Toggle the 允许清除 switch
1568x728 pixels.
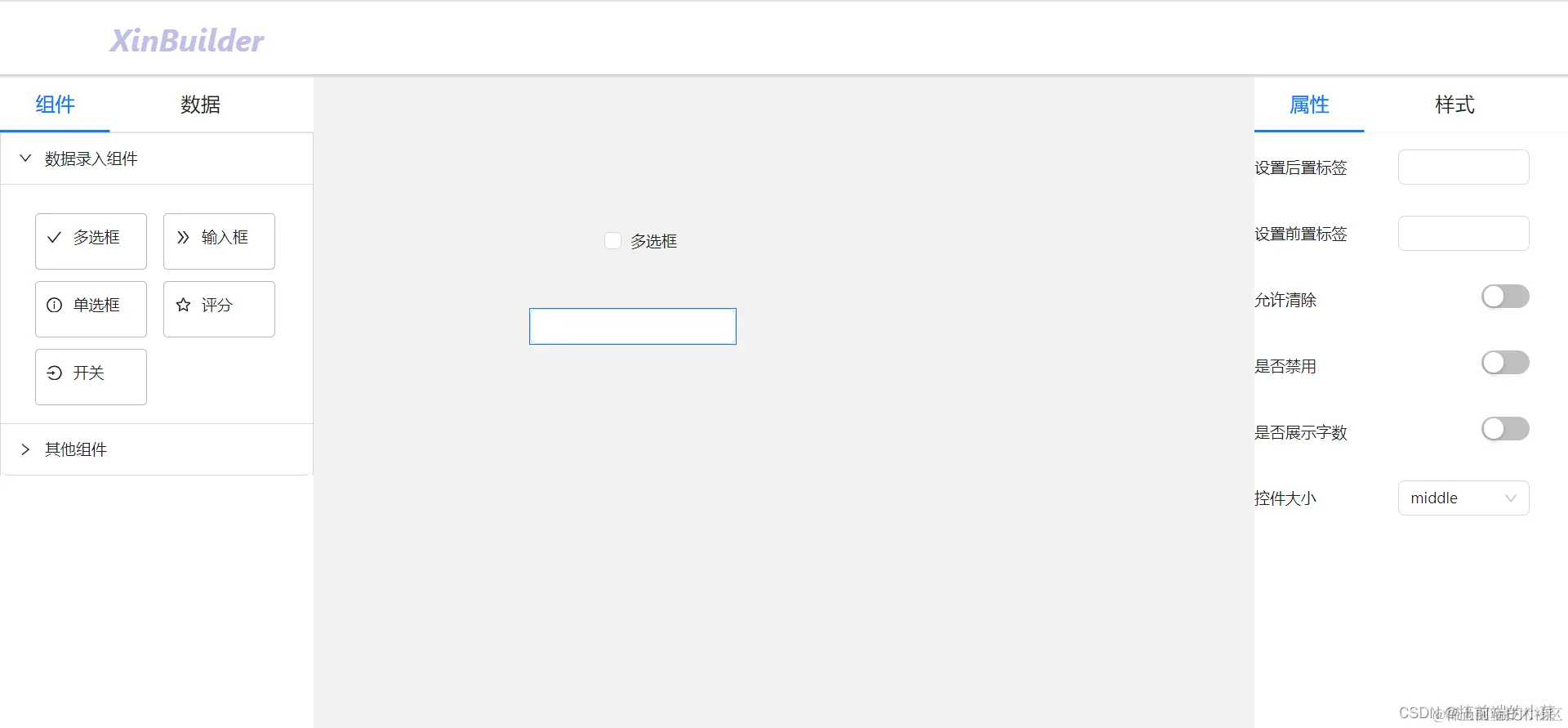(x=1505, y=297)
